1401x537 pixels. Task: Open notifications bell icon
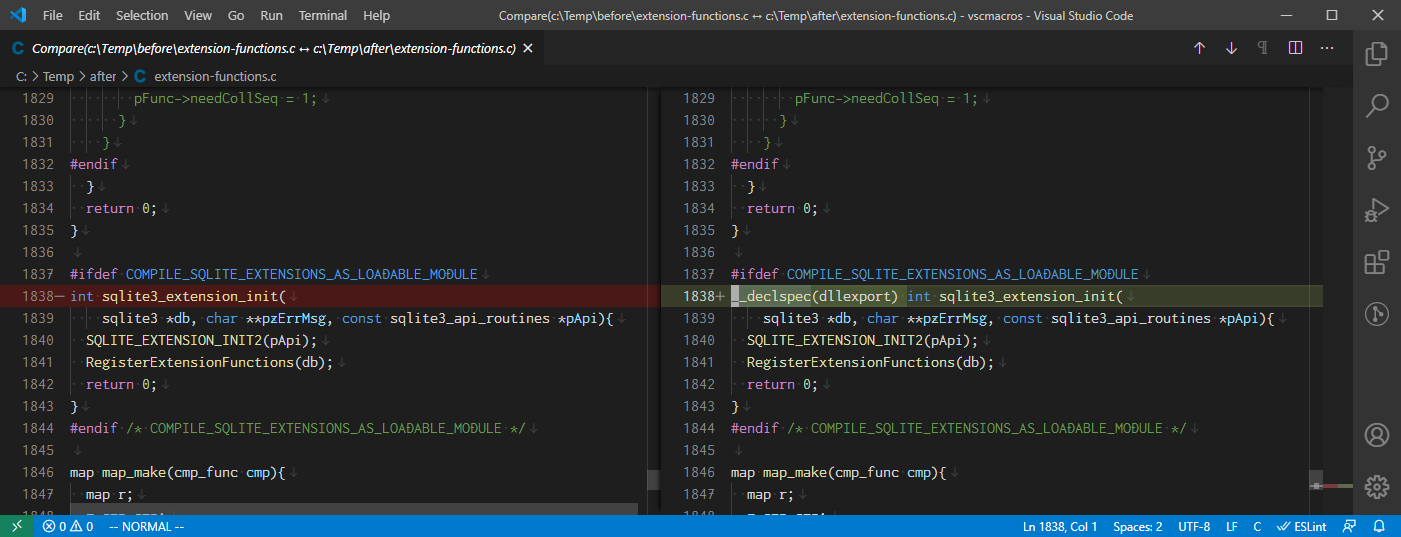(1379, 526)
